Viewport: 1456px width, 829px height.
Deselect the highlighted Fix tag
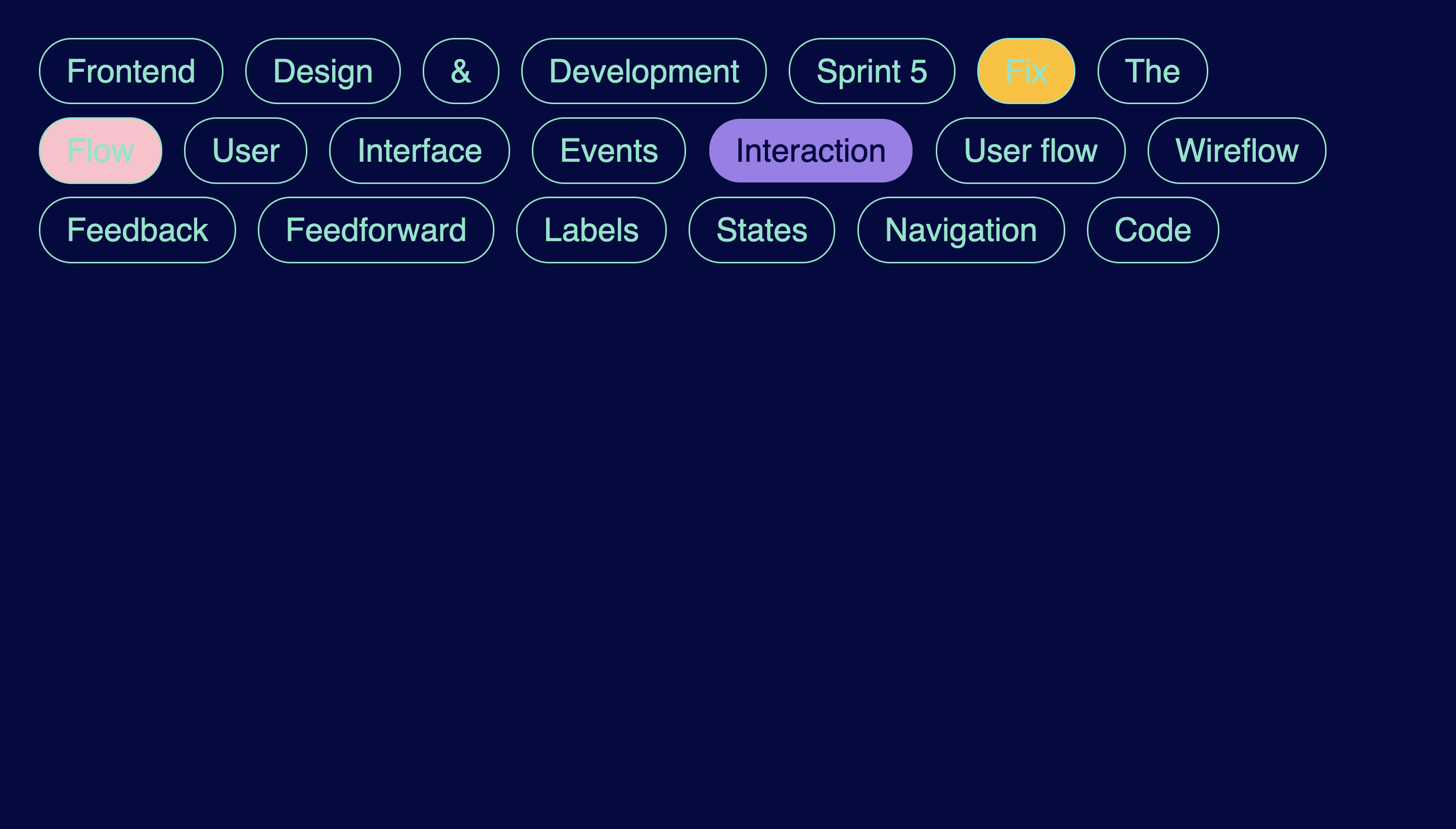coord(1026,71)
